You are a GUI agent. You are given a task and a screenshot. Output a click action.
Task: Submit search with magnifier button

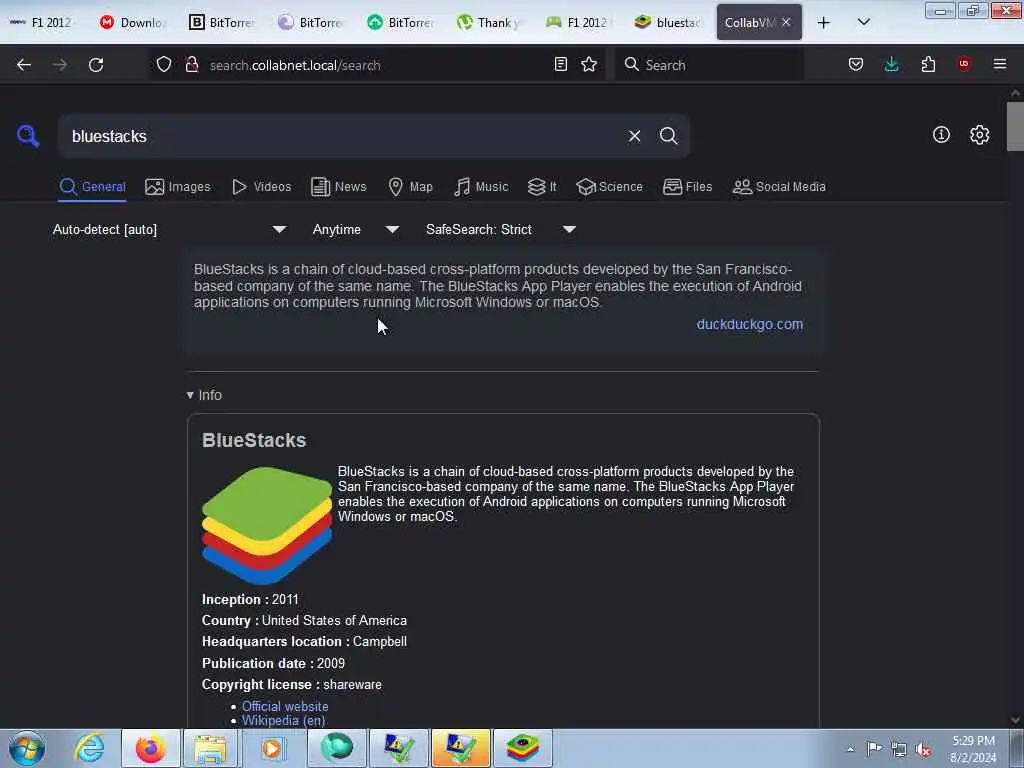tap(669, 136)
